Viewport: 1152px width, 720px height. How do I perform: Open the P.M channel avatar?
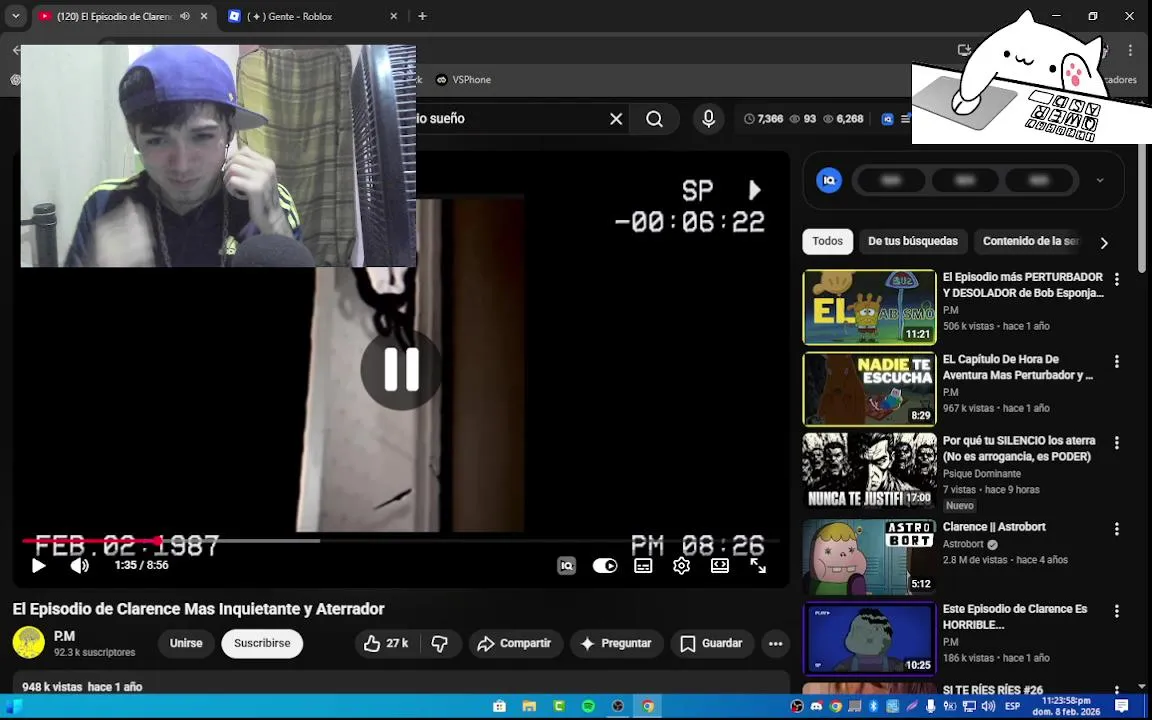29,643
